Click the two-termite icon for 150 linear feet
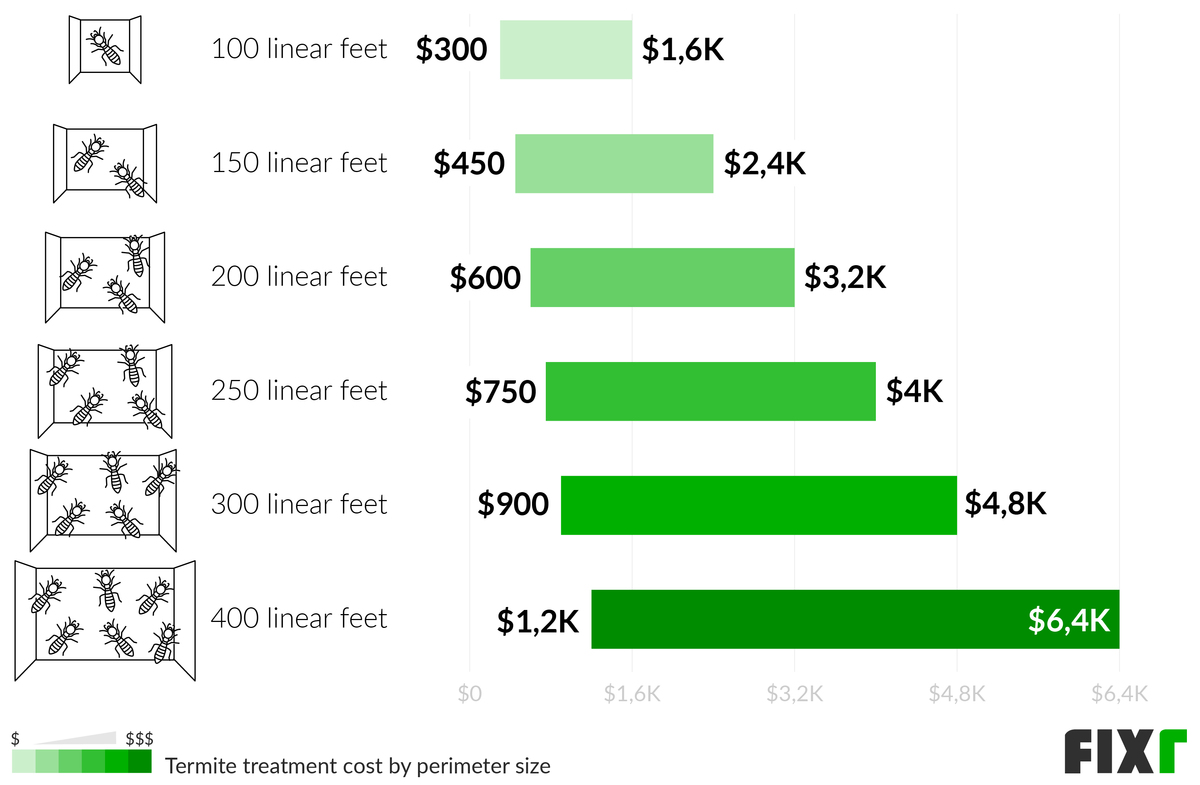Viewport: 1200px width, 785px height. click(105, 162)
